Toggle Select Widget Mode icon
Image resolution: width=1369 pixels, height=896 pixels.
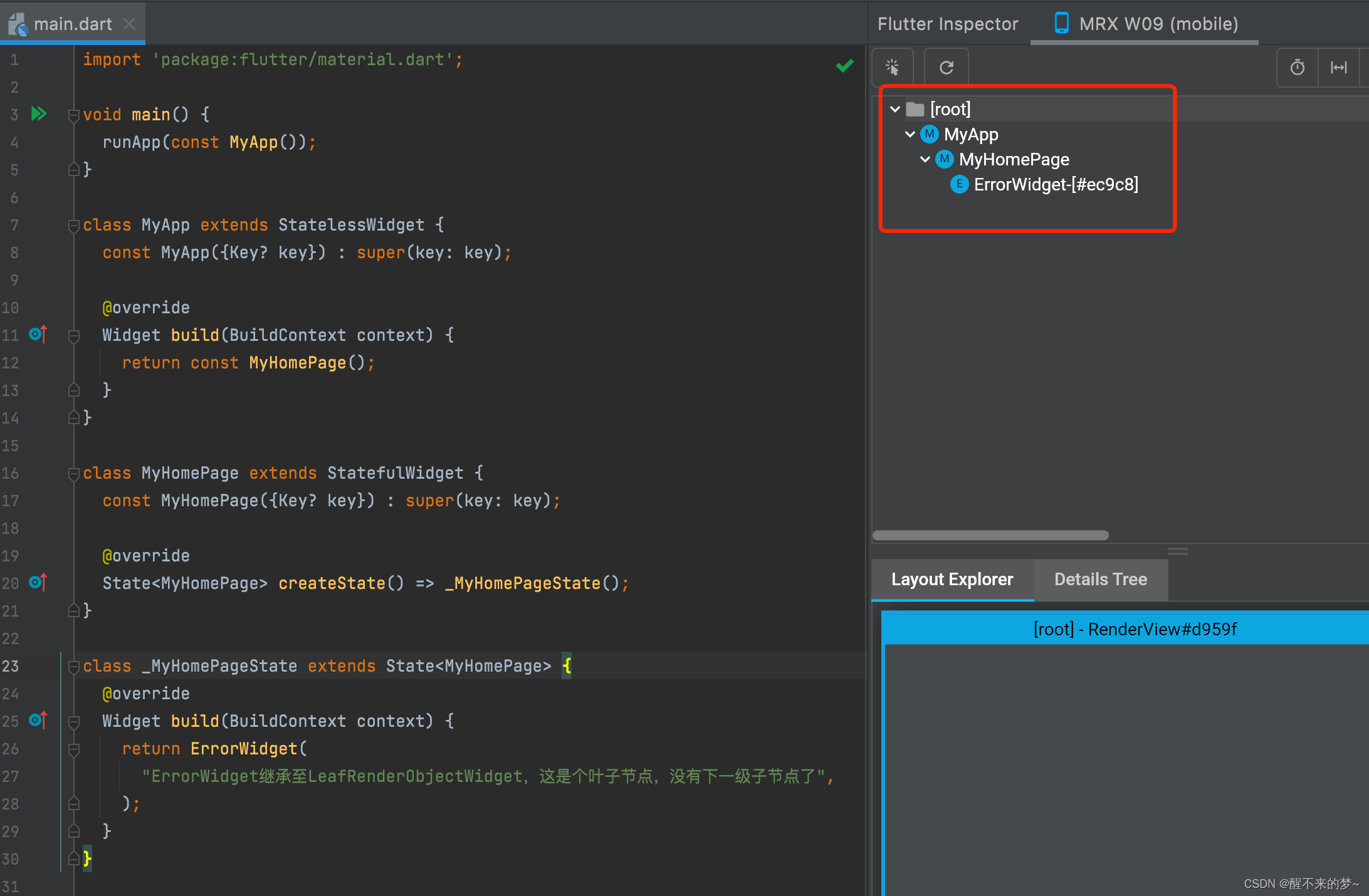coord(892,67)
